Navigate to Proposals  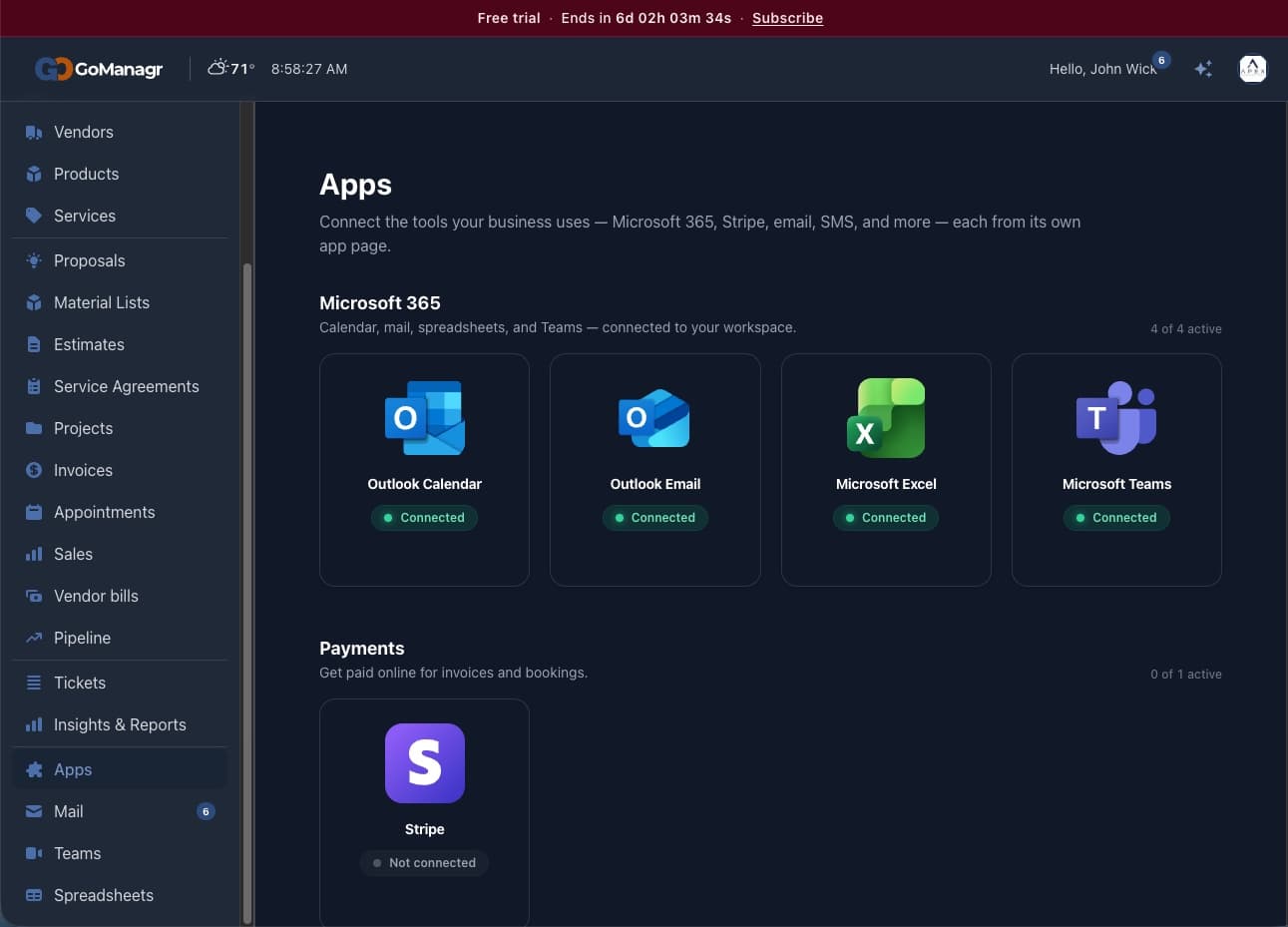point(120,260)
